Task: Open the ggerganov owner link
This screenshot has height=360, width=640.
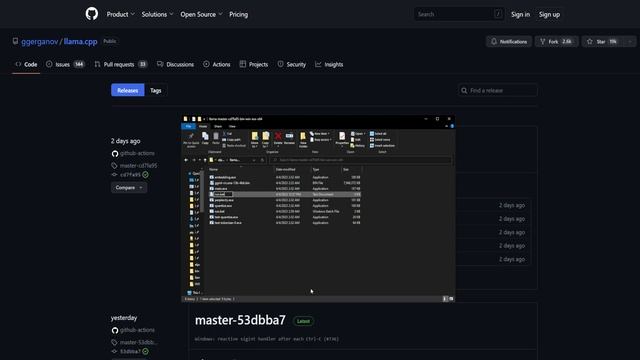Action: click(x=40, y=42)
